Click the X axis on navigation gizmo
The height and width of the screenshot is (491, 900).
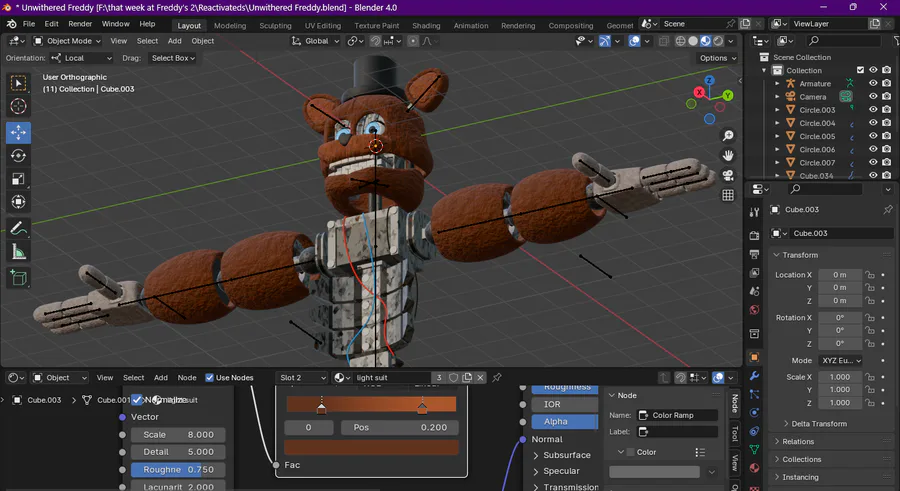(x=699, y=92)
